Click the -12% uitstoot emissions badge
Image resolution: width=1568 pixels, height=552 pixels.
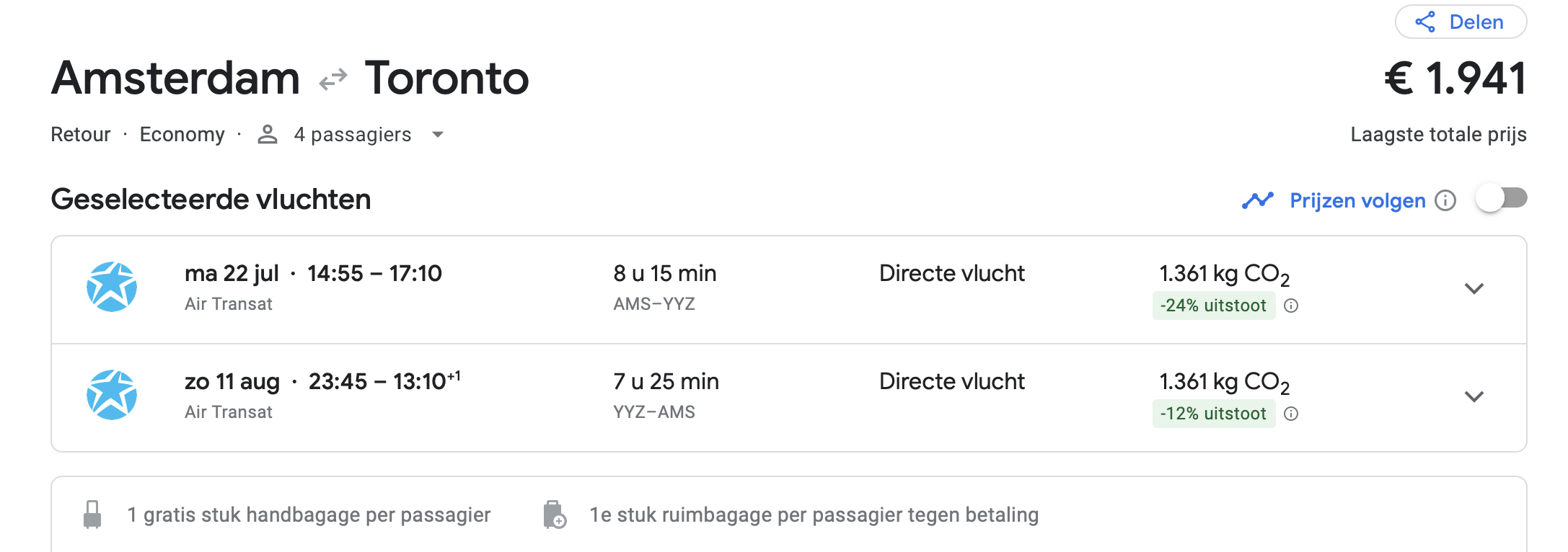(1213, 414)
